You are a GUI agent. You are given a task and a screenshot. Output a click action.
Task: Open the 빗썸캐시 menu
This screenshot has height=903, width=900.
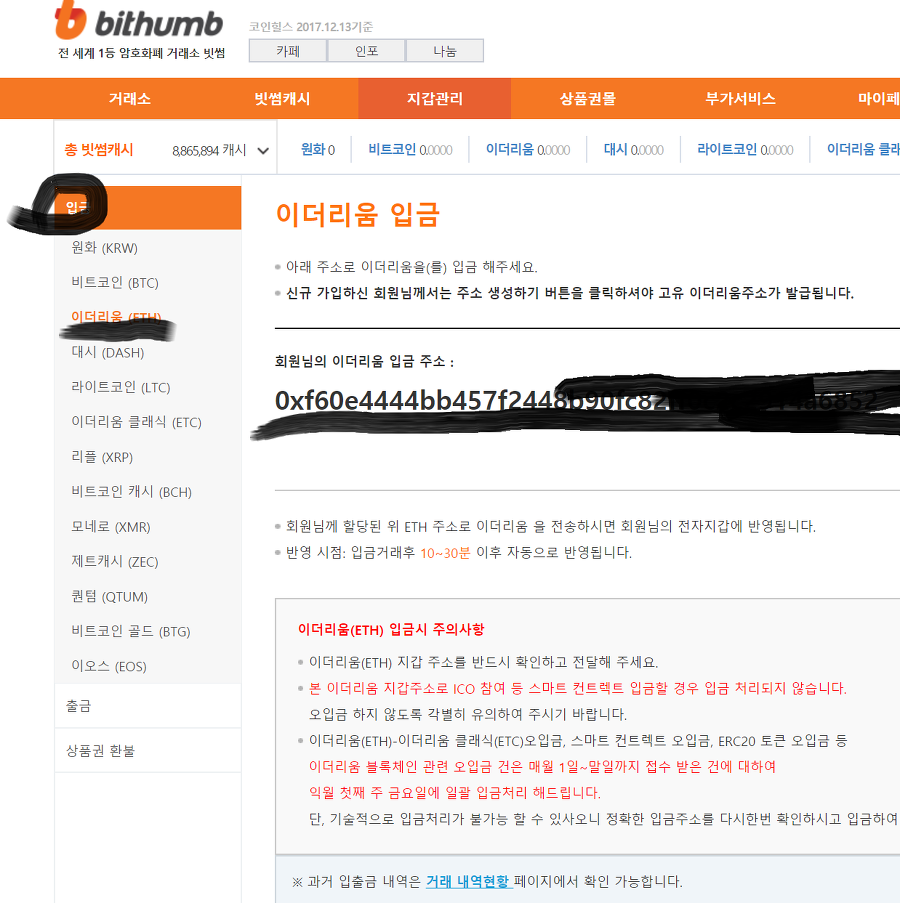click(x=280, y=98)
